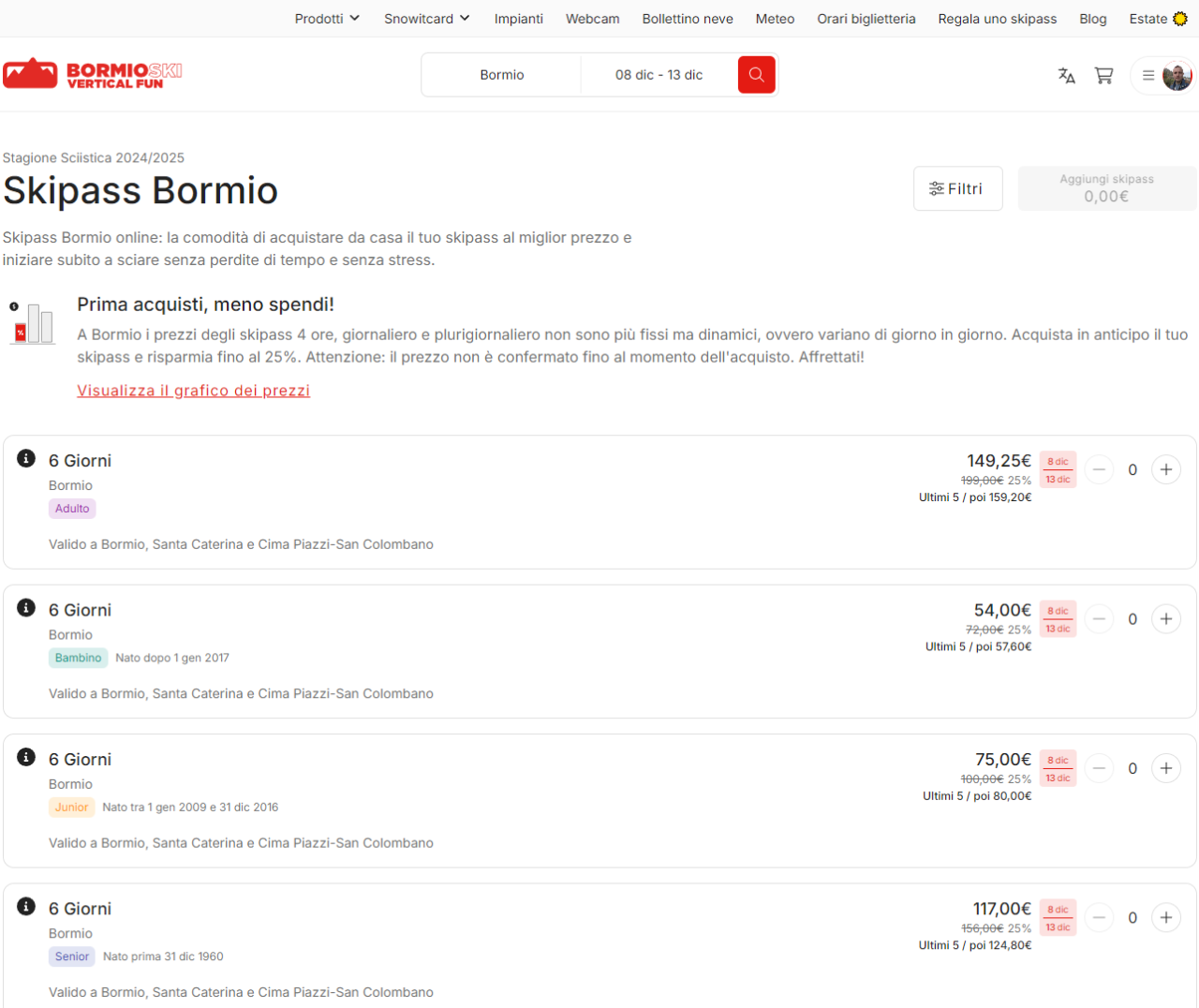The image size is (1199, 1008).
Task: Click the 8 dic - 13 dic badge on Bambino row
Action: pos(1058,619)
